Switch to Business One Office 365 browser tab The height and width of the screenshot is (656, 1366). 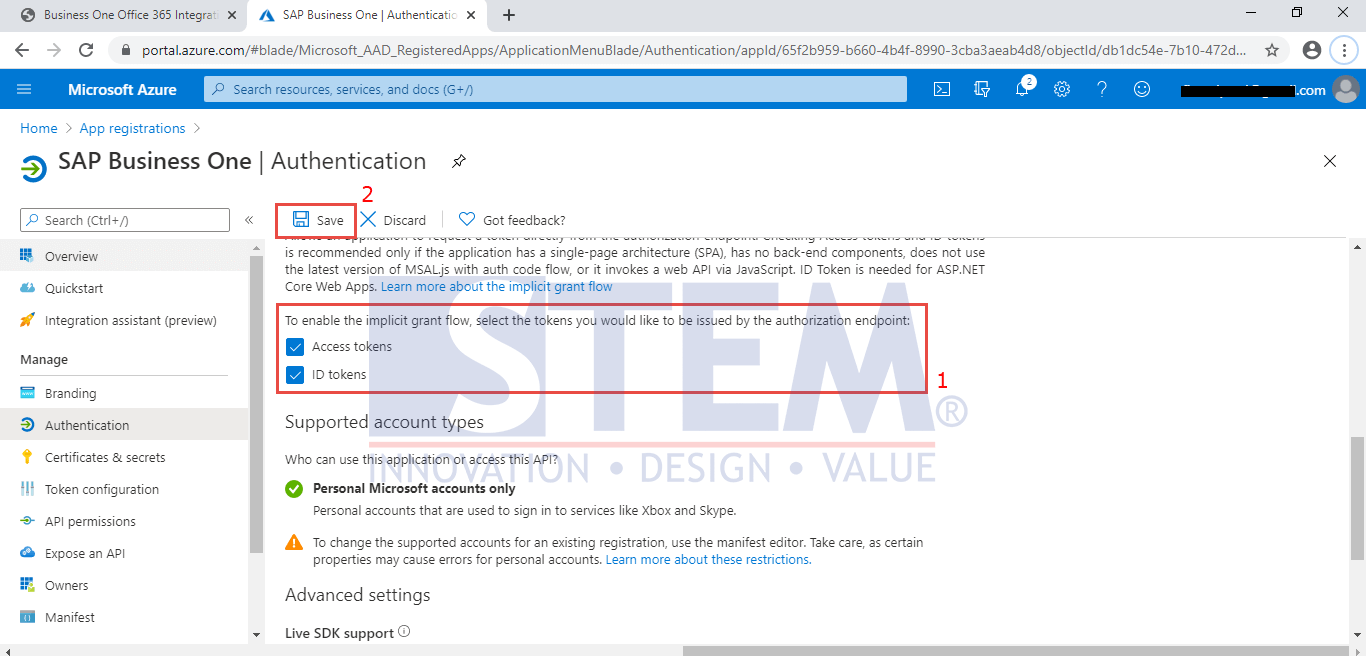(130, 15)
